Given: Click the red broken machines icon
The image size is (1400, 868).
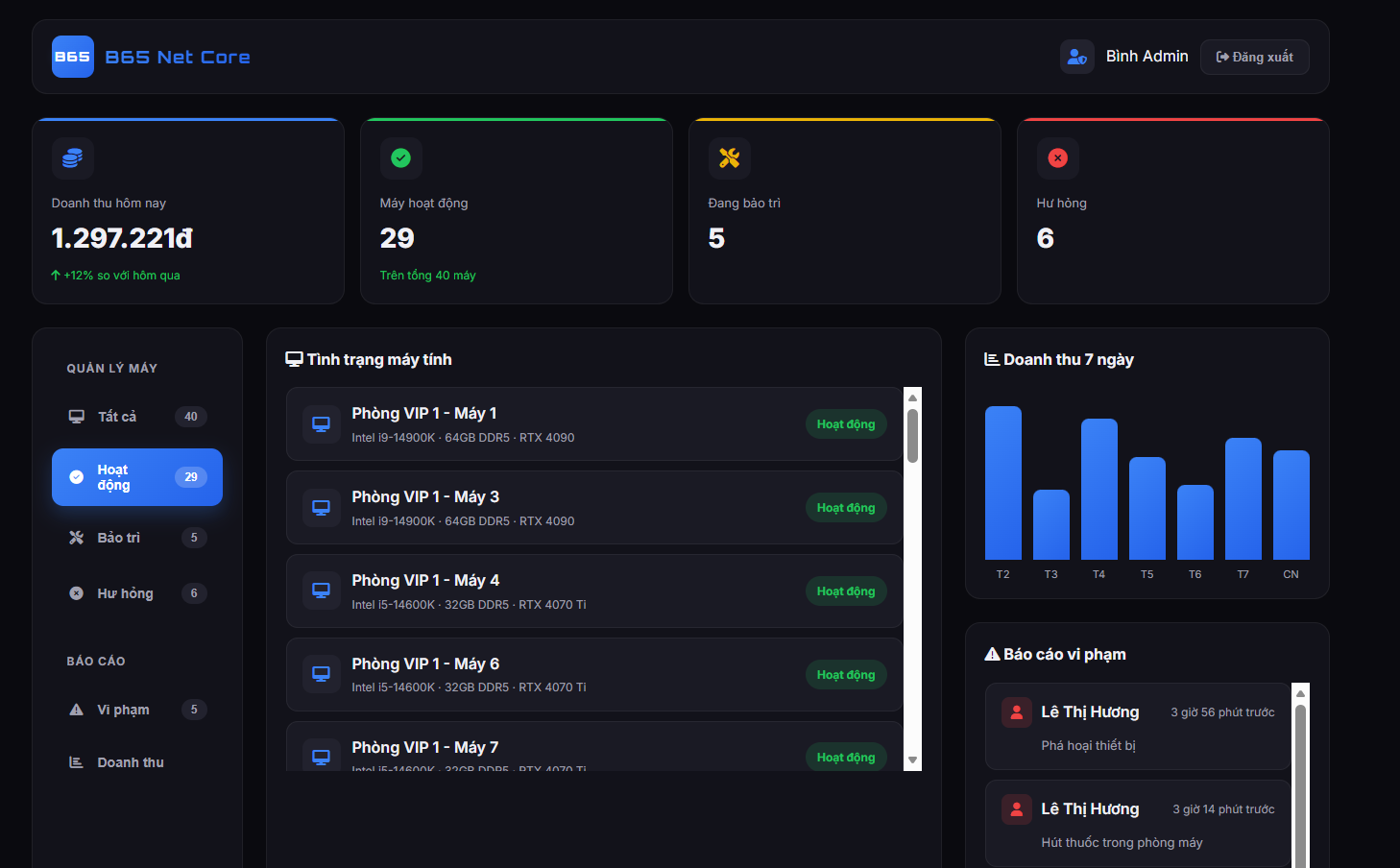Looking at the screenshot, I should pos(1057,158).
